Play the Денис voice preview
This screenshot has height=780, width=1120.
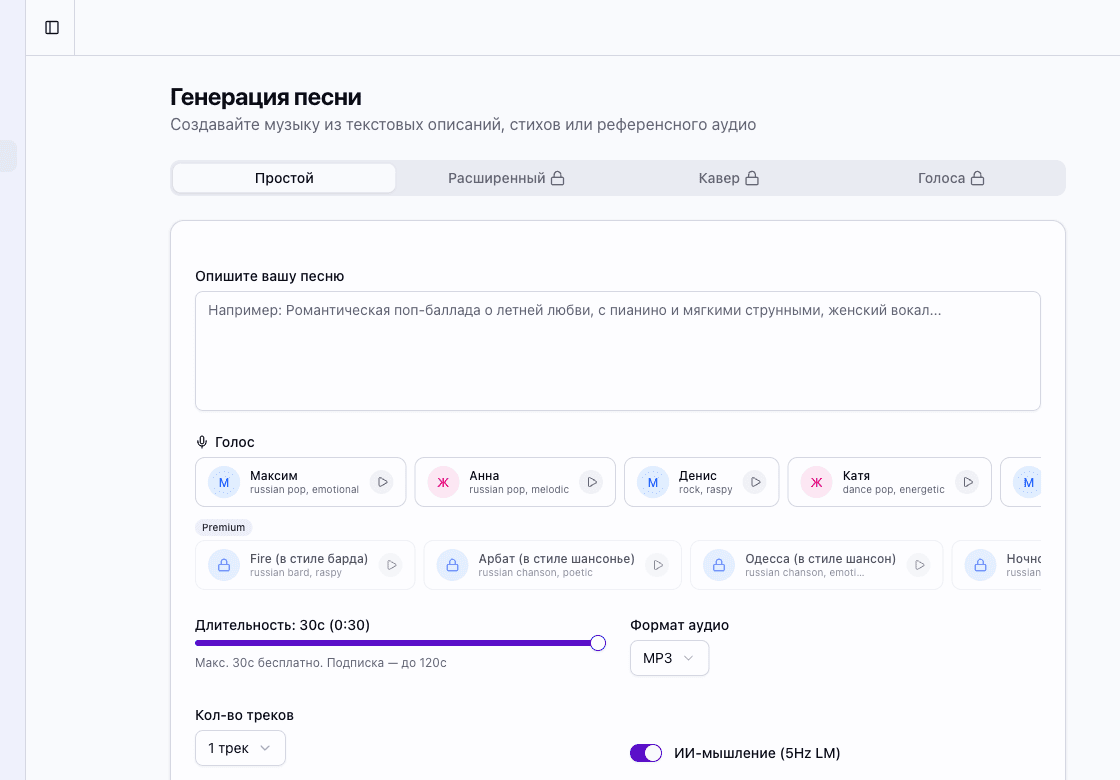click(755, 482)
